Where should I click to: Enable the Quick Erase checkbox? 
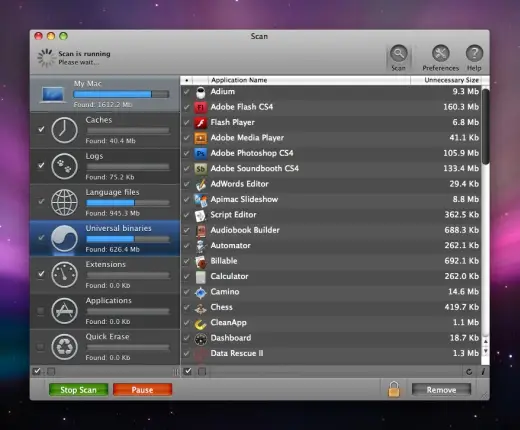click(41, 347)
